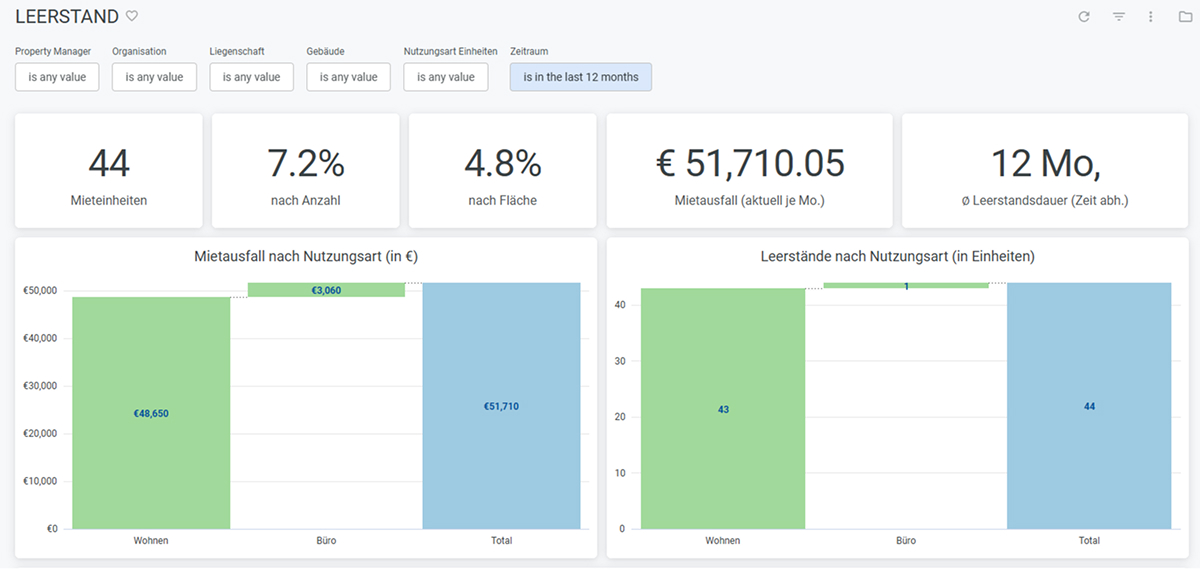Click the €51,710 Total bar

pos(501,406)
